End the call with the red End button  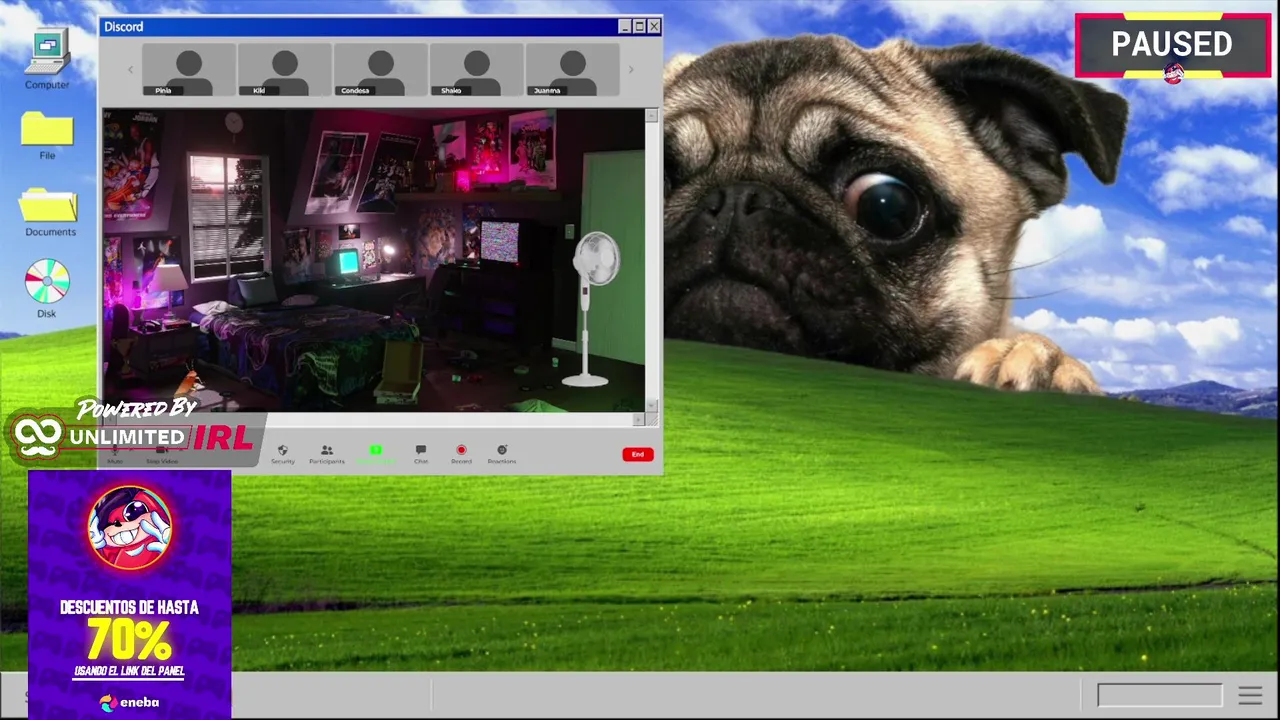coord(637,454)
